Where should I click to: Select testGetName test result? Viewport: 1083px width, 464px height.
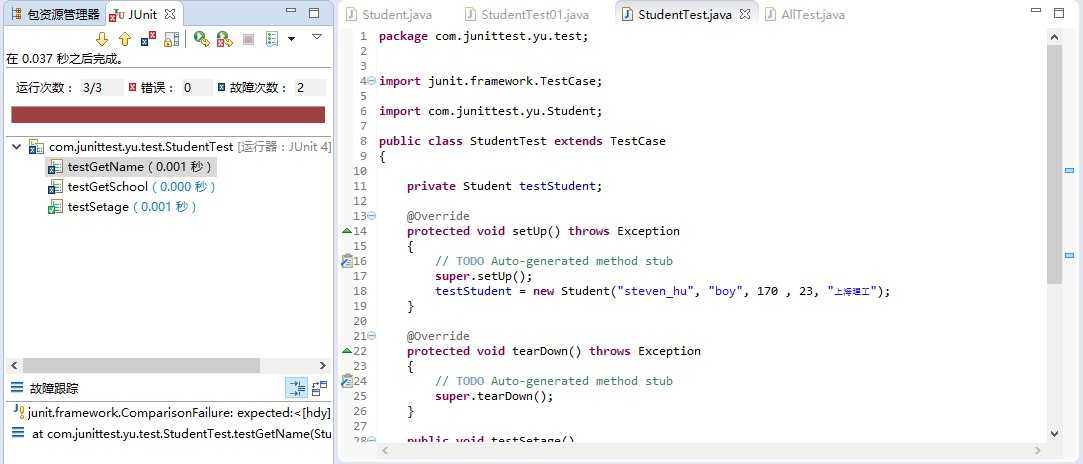tap(131, 166)
